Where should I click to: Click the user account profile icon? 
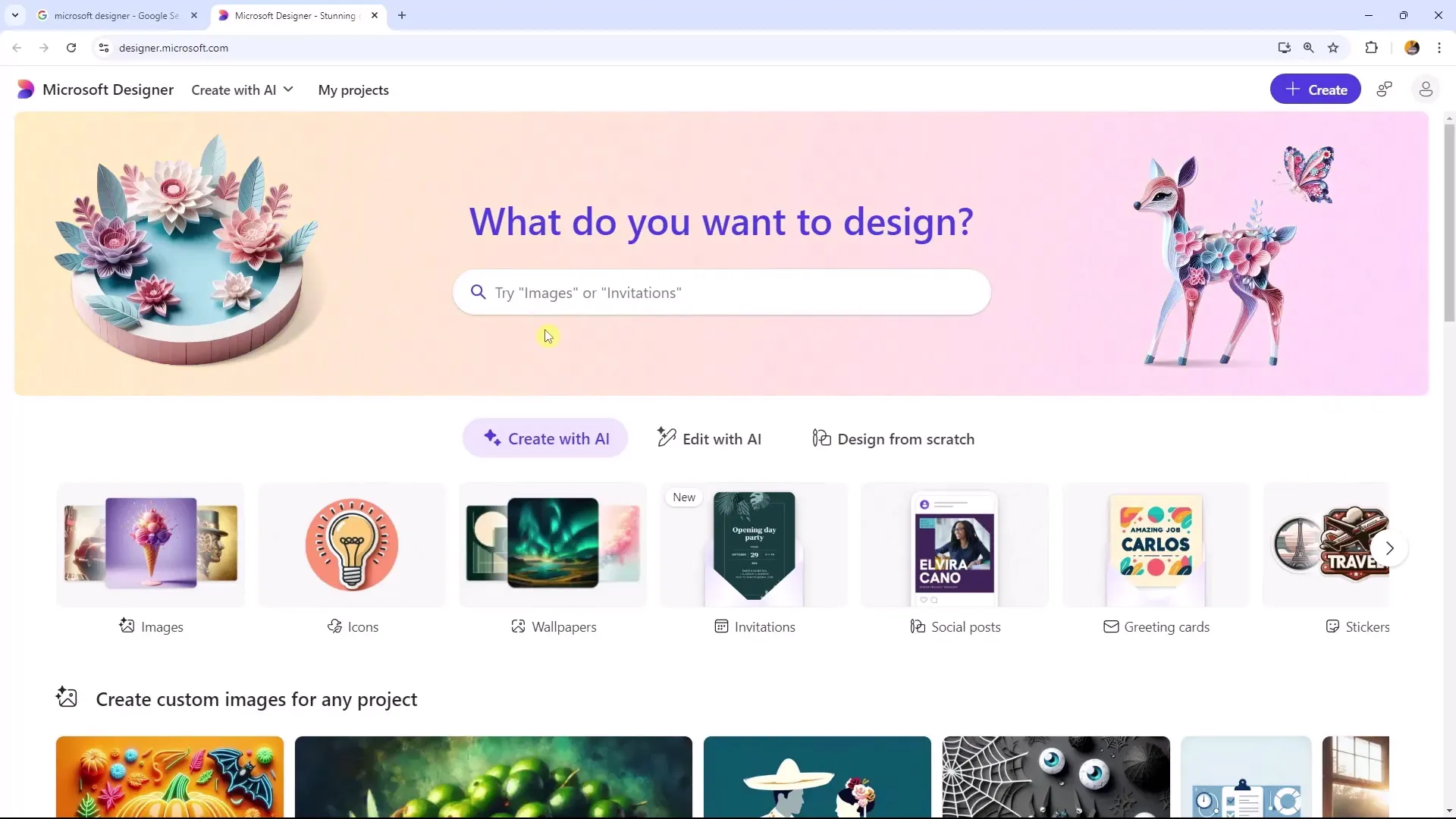coord(1425,90)
